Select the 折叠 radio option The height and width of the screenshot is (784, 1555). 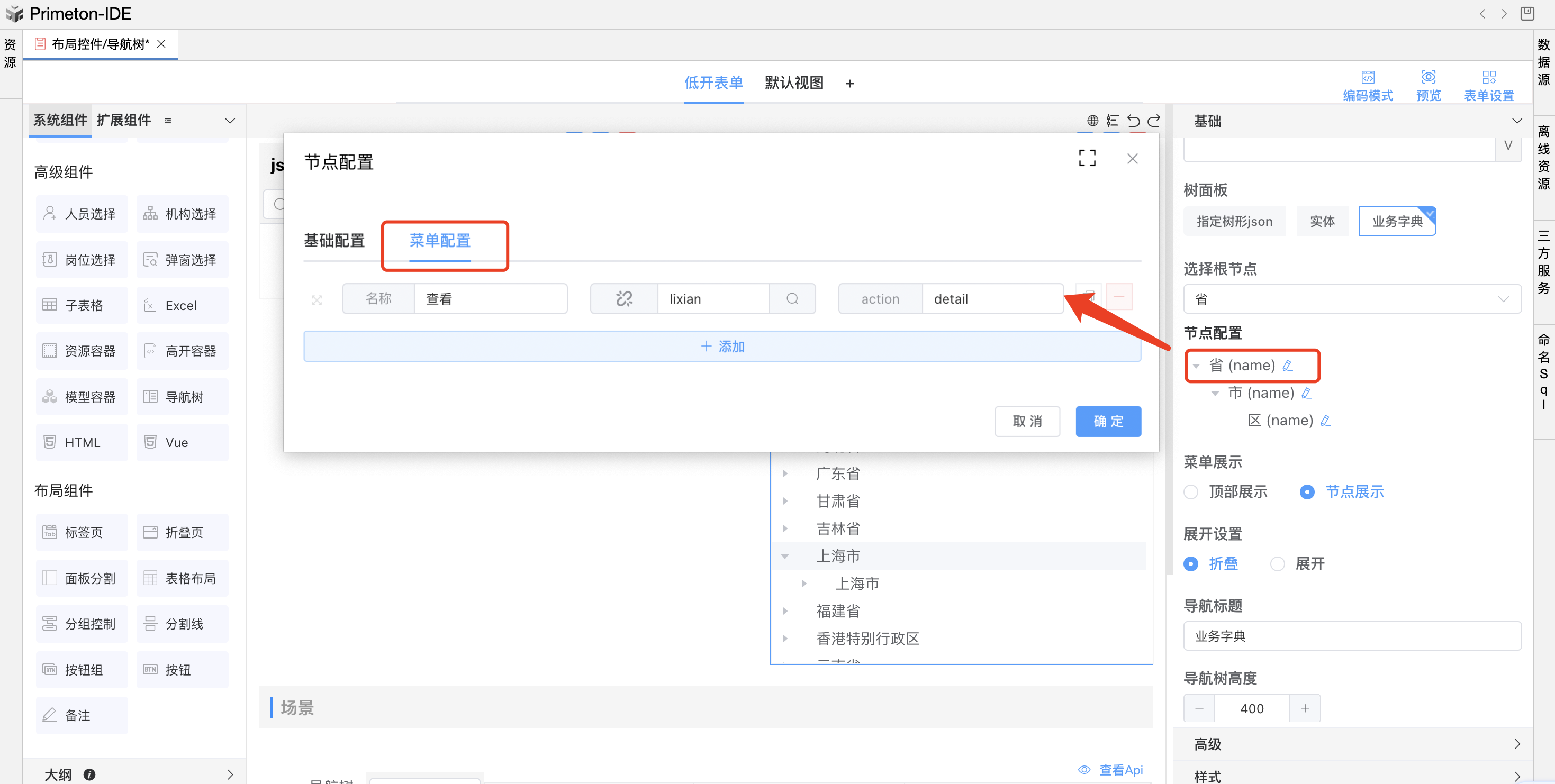pos(1191,564)
